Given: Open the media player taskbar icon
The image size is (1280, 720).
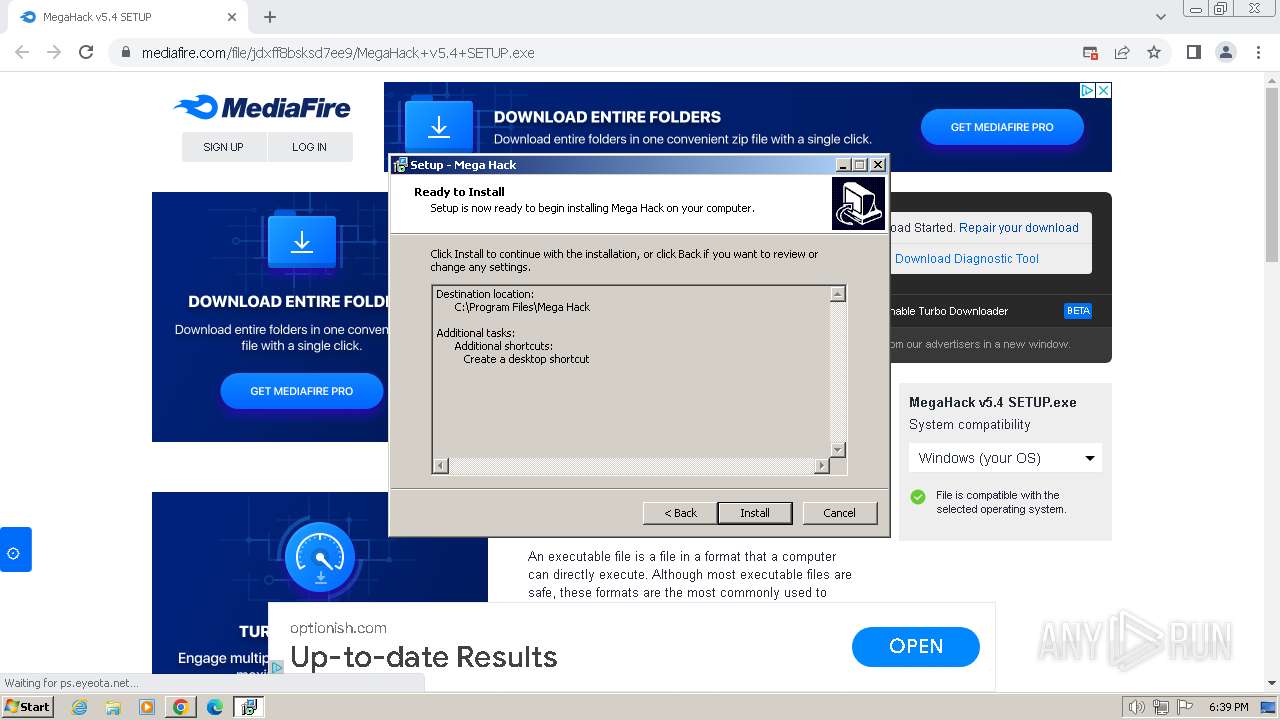Looking at the screenshot, I should click(147, 707).
